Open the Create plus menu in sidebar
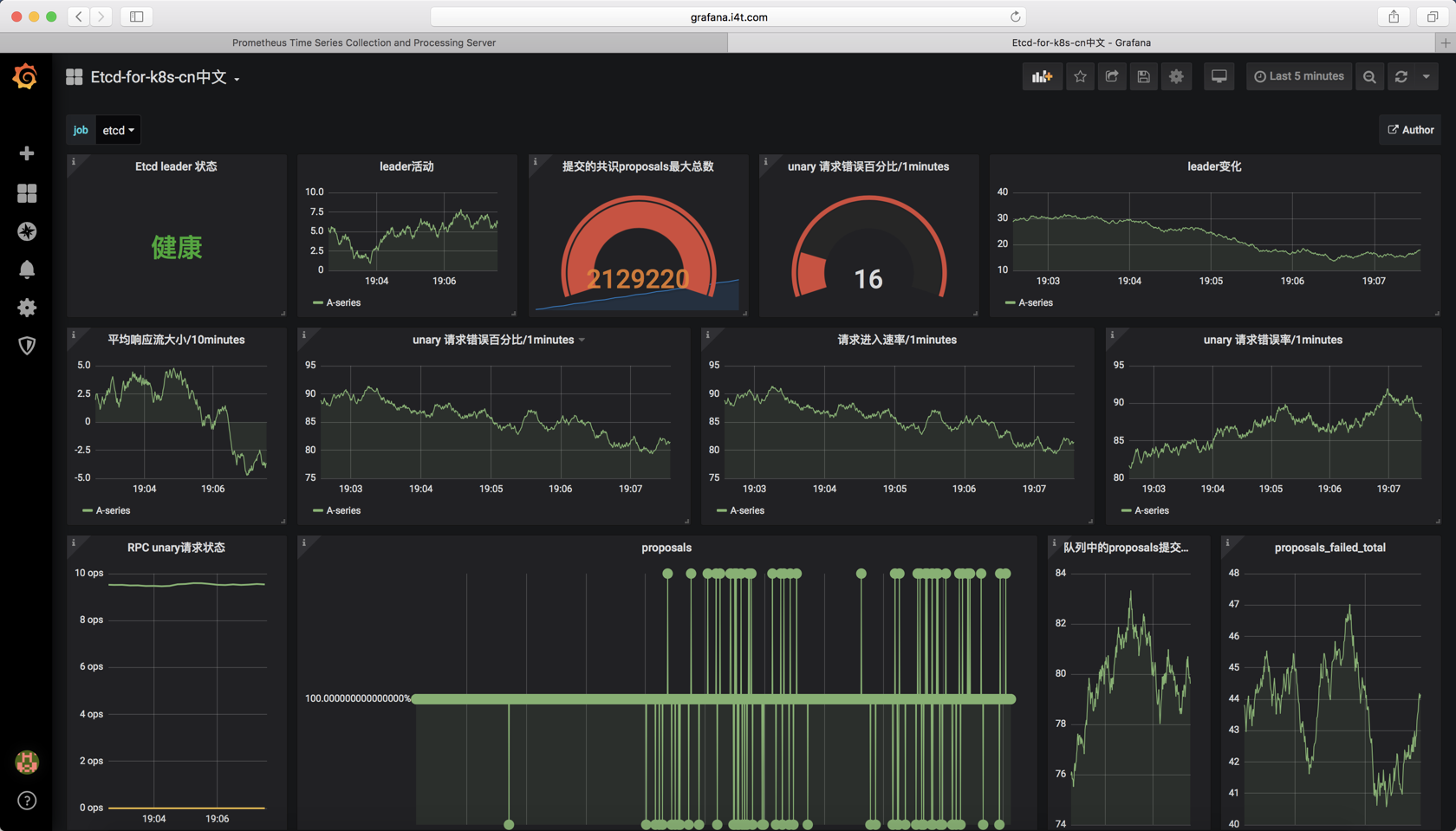The image size is (1456, 831). pos(27,153)
